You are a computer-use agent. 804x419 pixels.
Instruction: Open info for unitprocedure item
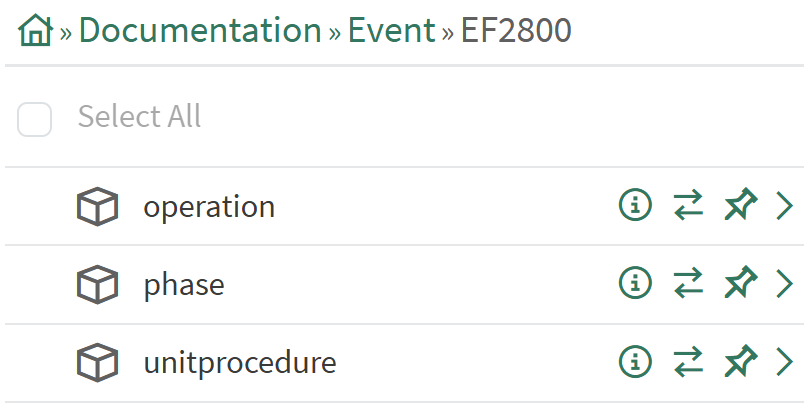(x=635, y=361)
